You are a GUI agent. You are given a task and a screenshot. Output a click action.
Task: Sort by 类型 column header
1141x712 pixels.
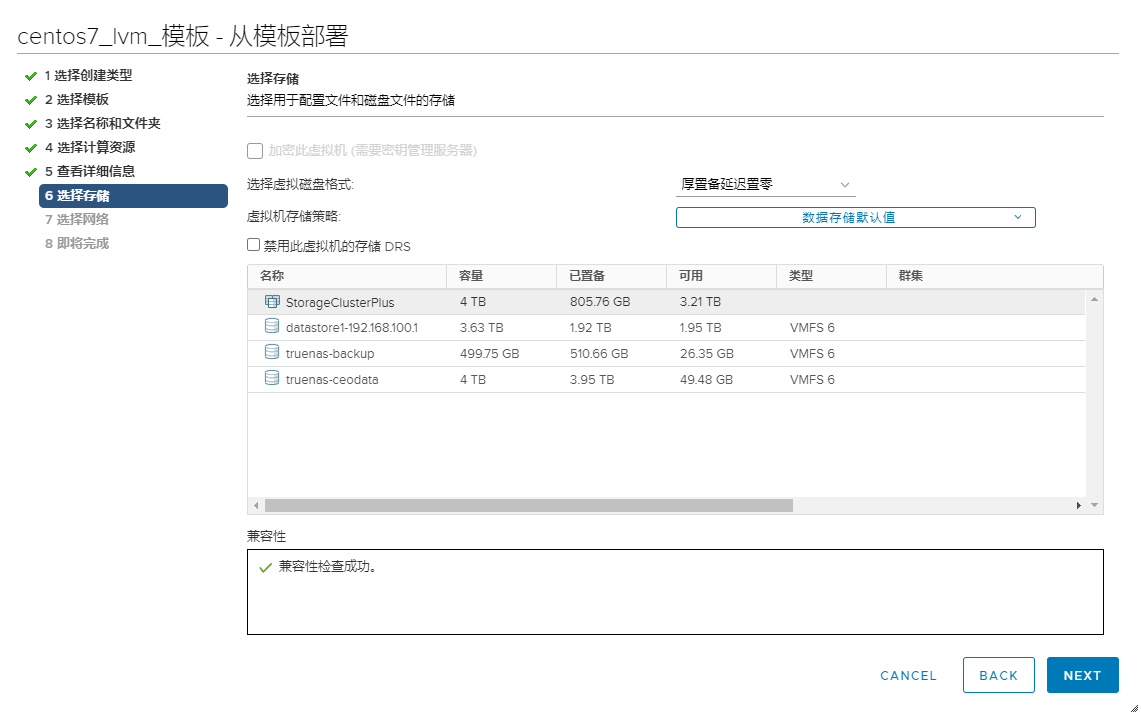831,276
